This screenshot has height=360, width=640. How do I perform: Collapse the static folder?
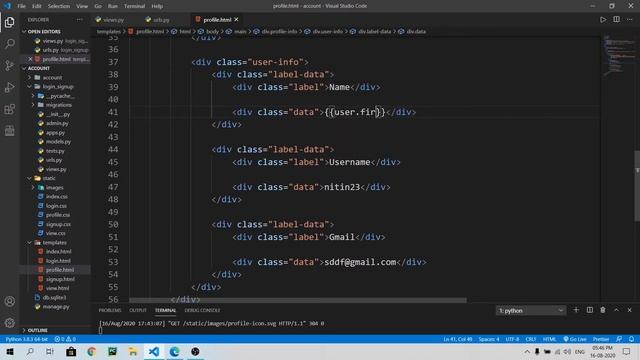(x=49, y=178)
